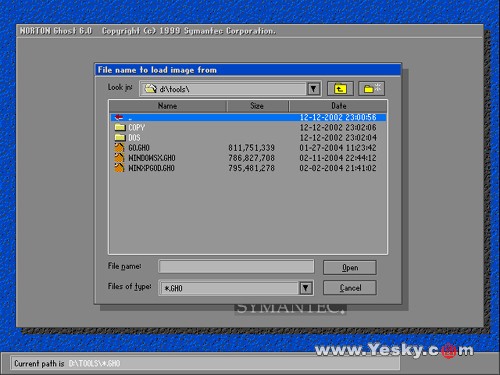Select the WINXPGOD.GHO file name
Image resolution: width=500 pixels, height=375 pixels.
click(151, 168)
